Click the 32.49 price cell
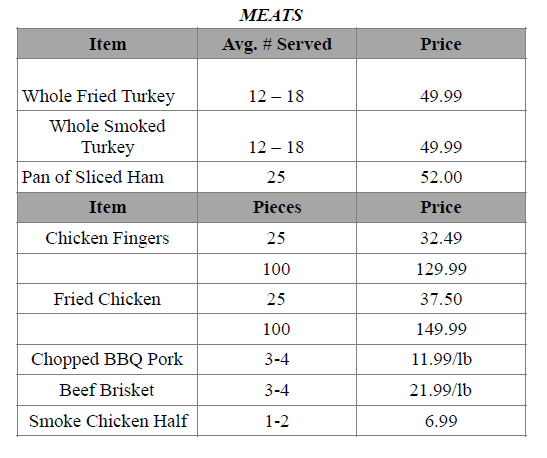The width and height of the screenshot is (547, 458). [x=441, y=238]
